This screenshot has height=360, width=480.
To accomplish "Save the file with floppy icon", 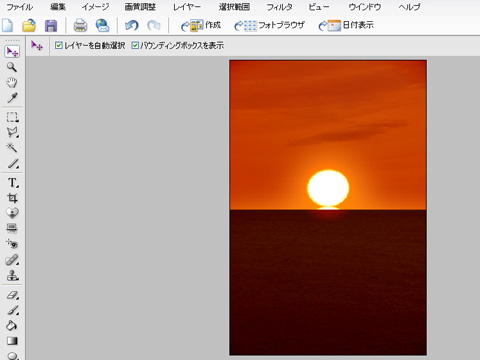I will [51, 26].
